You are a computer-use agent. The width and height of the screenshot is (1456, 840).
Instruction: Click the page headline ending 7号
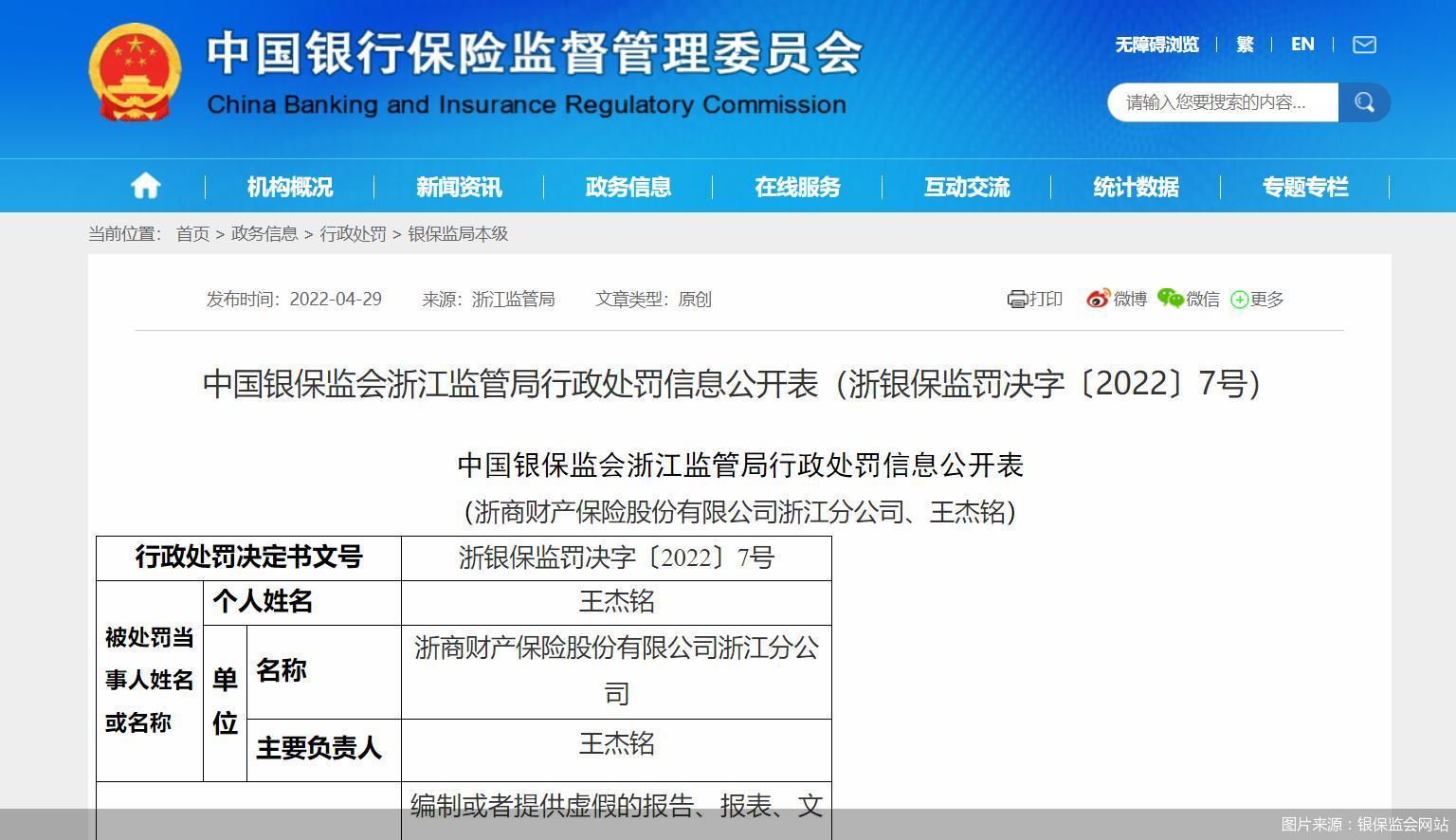coord(732,384)
